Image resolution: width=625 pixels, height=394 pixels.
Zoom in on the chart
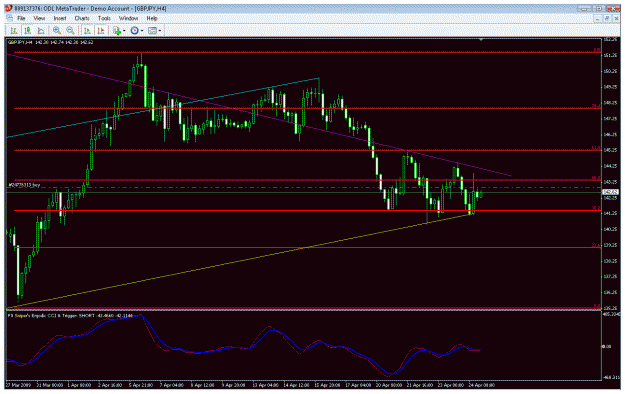pos(57,31)
